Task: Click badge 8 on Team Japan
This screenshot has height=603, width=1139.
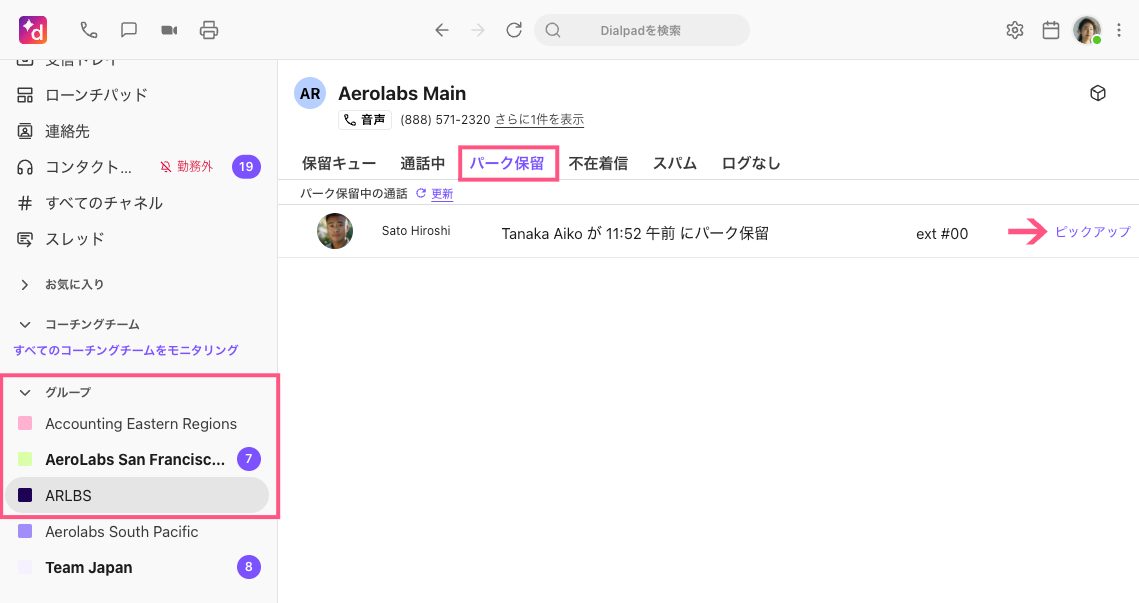Action: click(x=248, y=567)
